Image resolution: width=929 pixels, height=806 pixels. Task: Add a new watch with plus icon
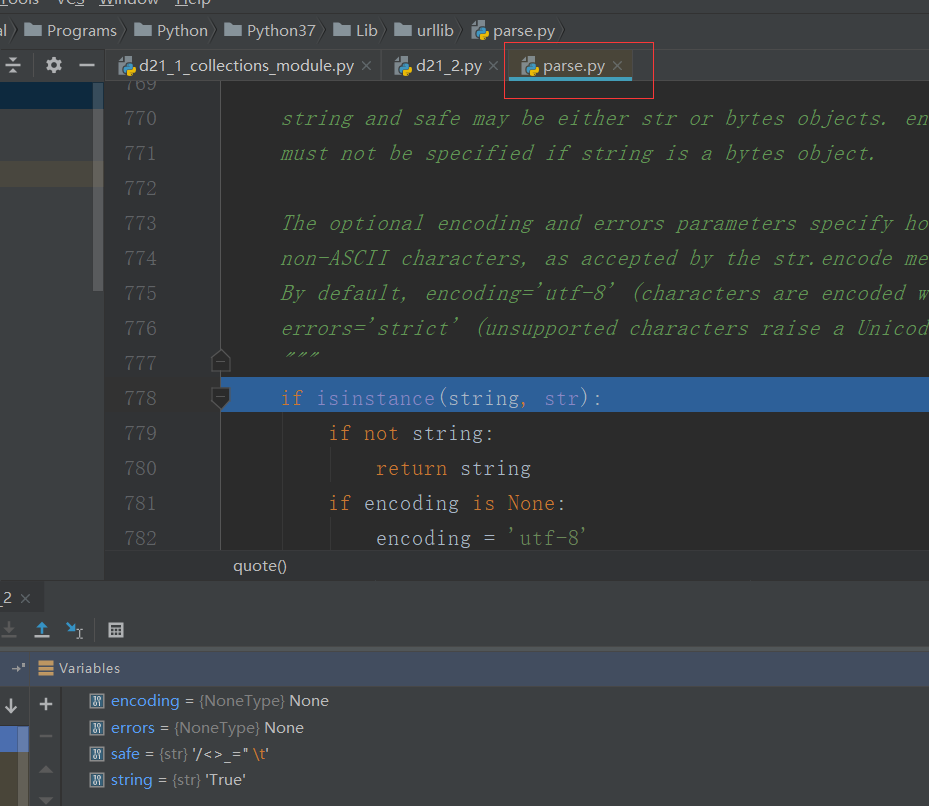click(46, 704)
